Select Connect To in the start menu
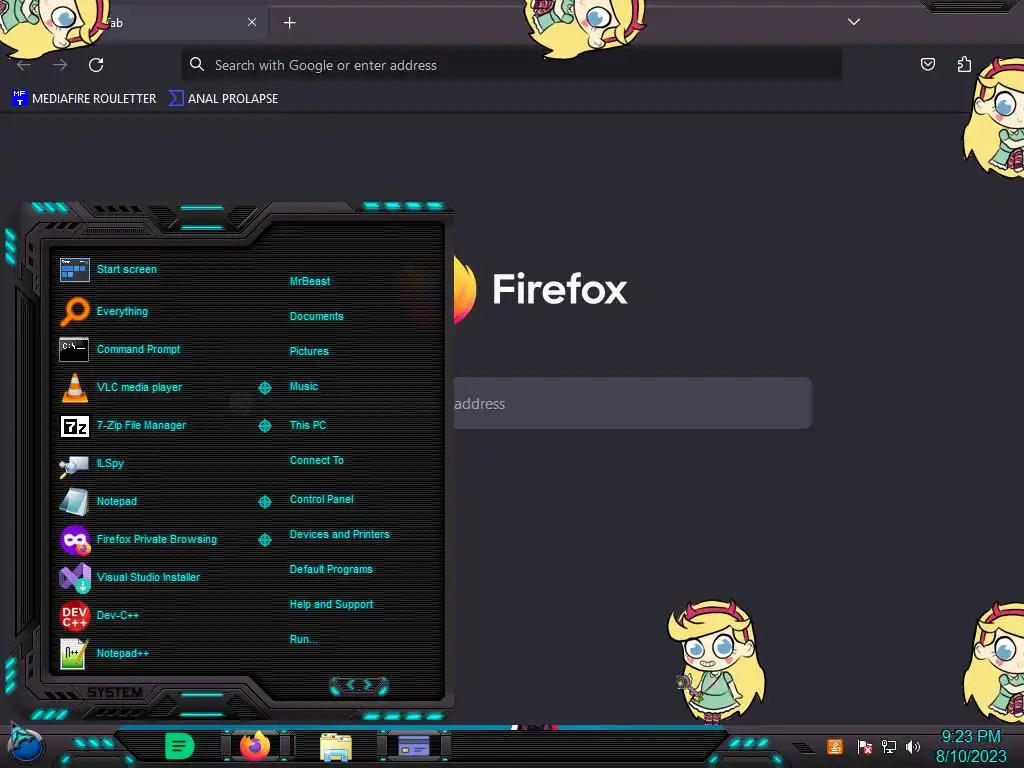1024x768 pixels. click(x=316, y=460)
